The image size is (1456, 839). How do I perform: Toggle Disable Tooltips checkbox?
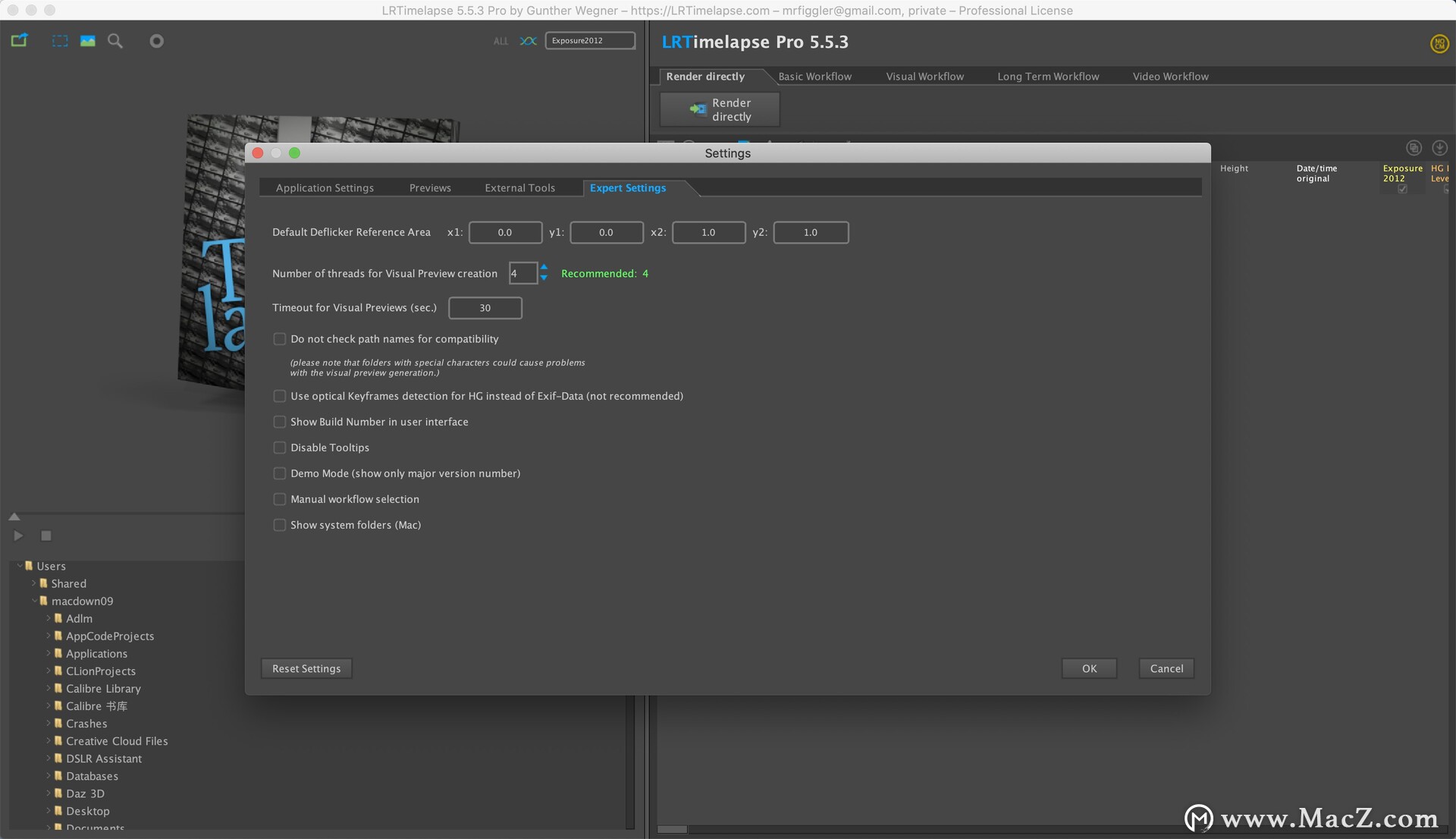point(280,448)
